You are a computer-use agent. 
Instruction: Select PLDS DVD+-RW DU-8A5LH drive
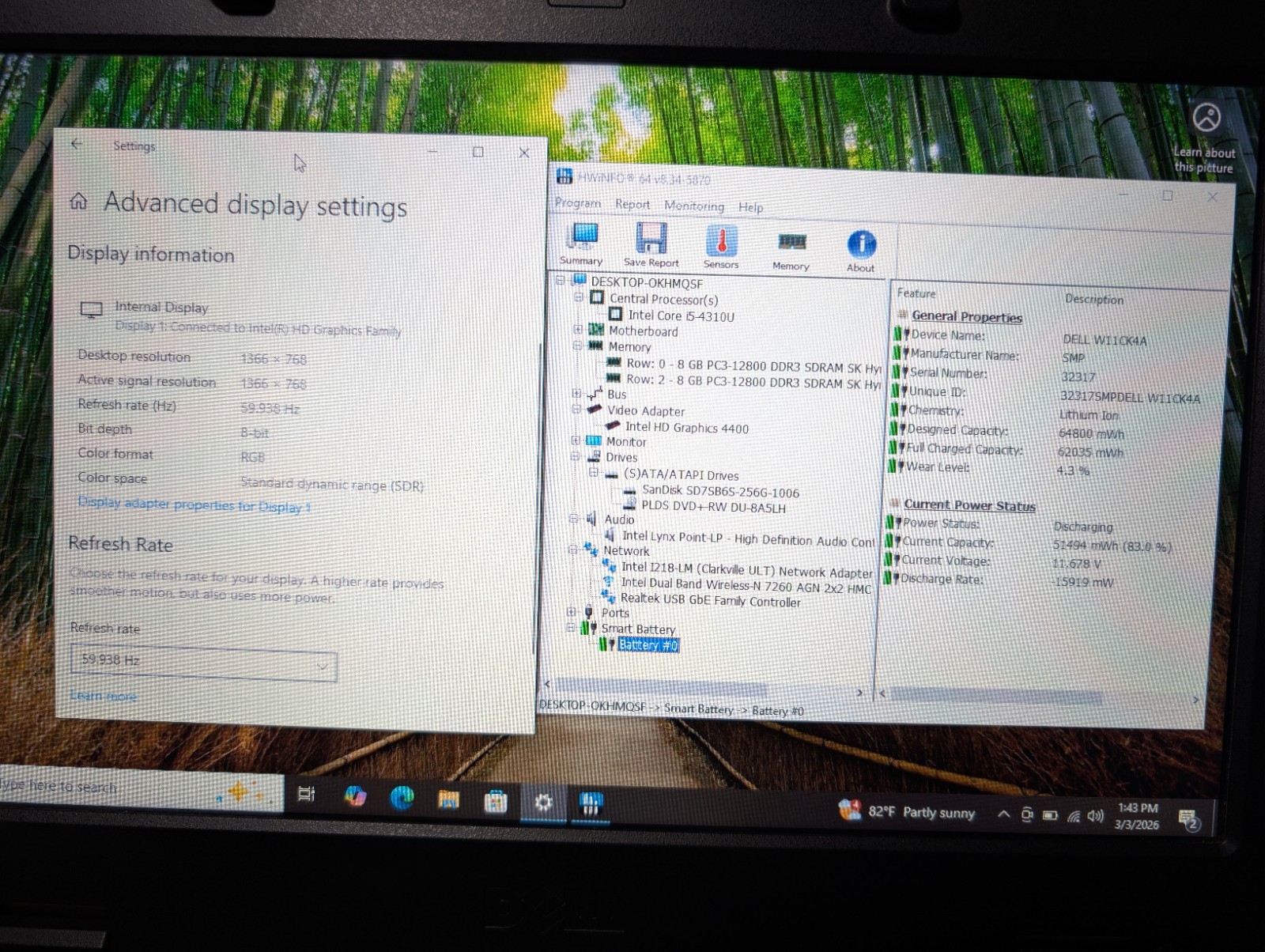tap(713, 507)
